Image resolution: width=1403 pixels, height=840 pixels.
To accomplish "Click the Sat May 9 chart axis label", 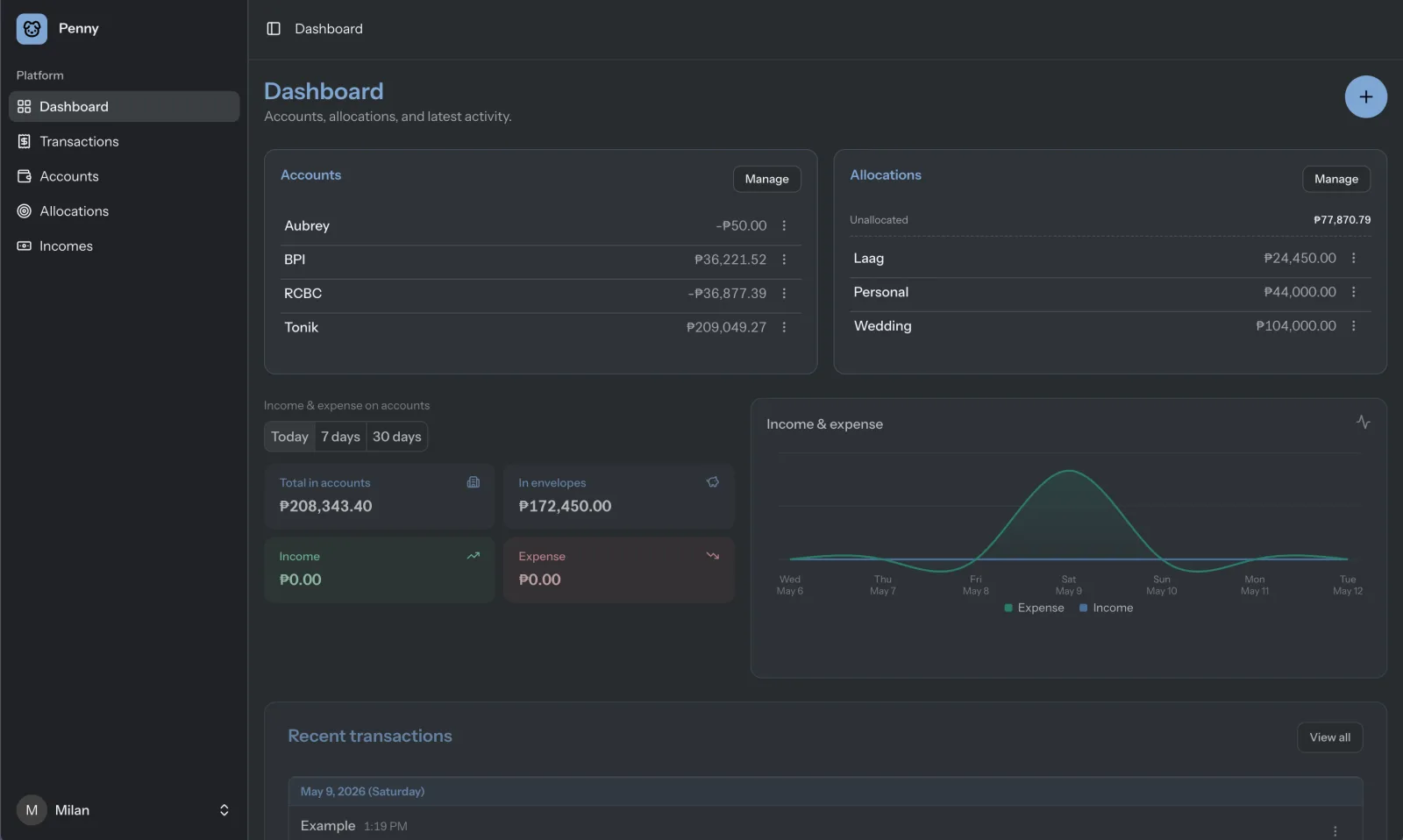I will 1068,585.
